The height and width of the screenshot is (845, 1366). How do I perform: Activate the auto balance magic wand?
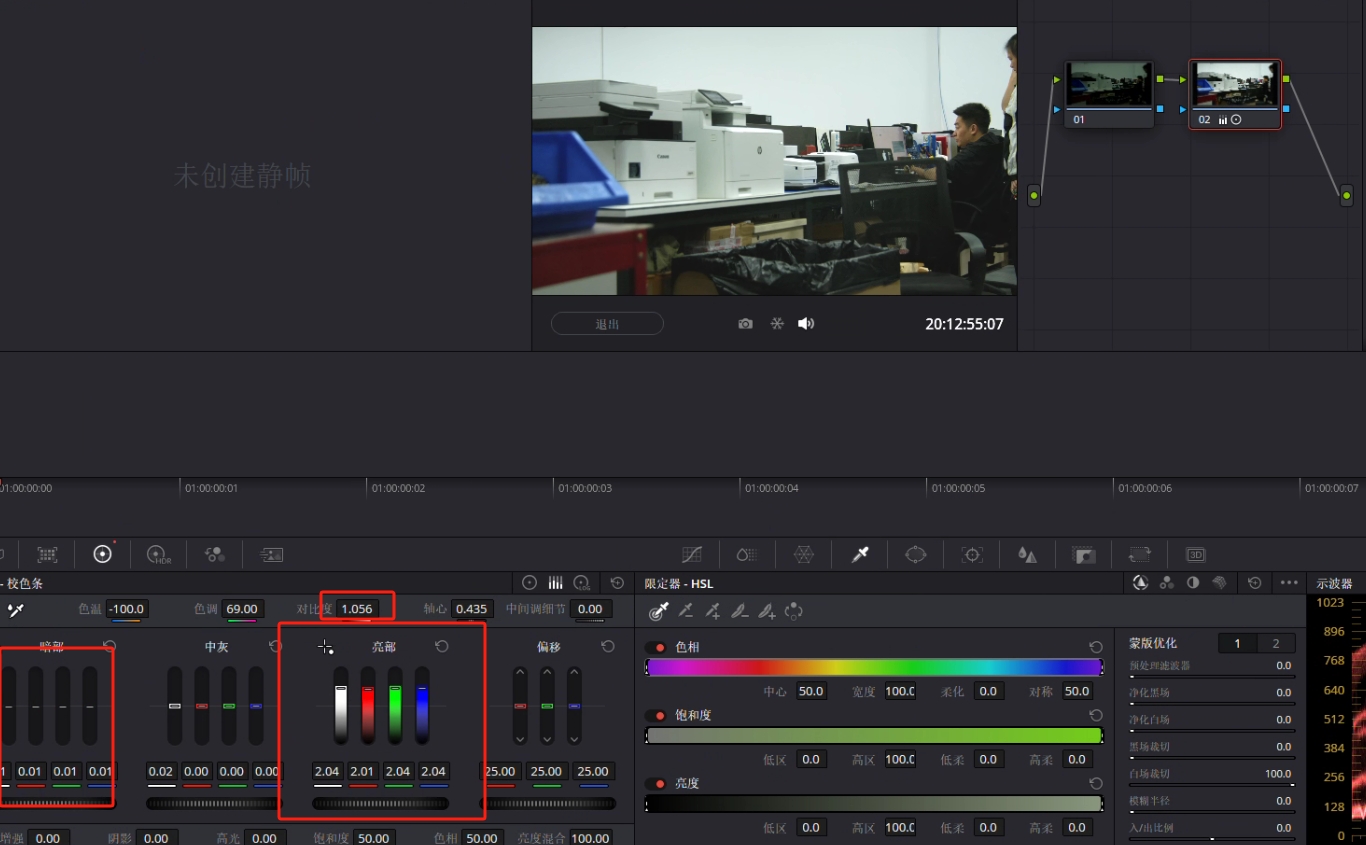pos(15,609)
